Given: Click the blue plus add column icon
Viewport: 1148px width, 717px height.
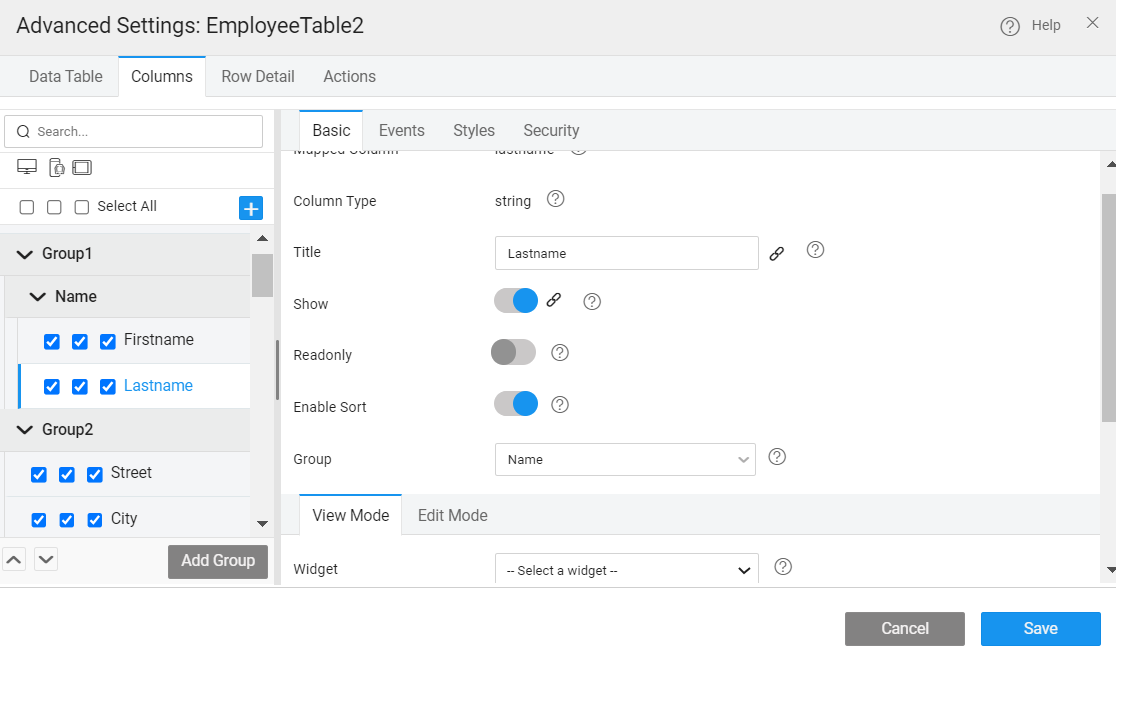Looking at the screenshot, I should (x=251, y=208).
